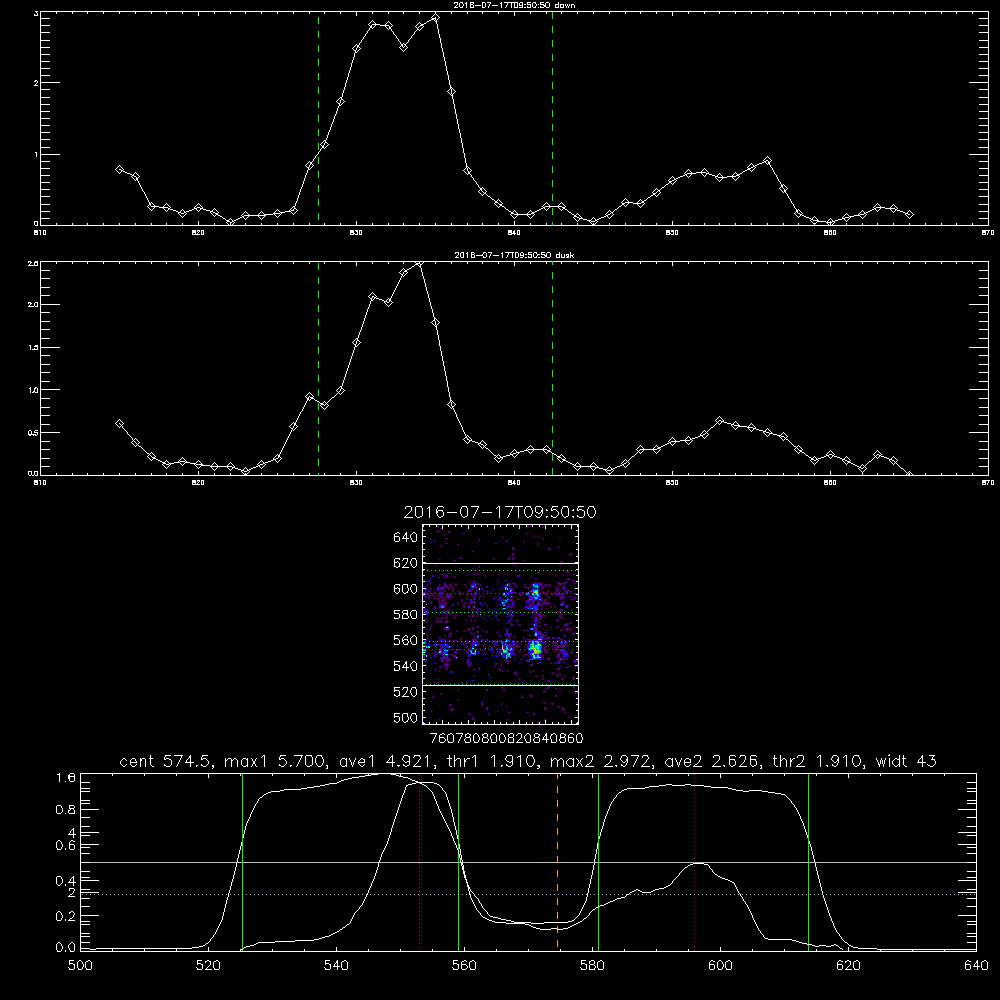Click the y-axis label '0.8' of the bottom plot
The image size is (1000, 1000).
66,809
